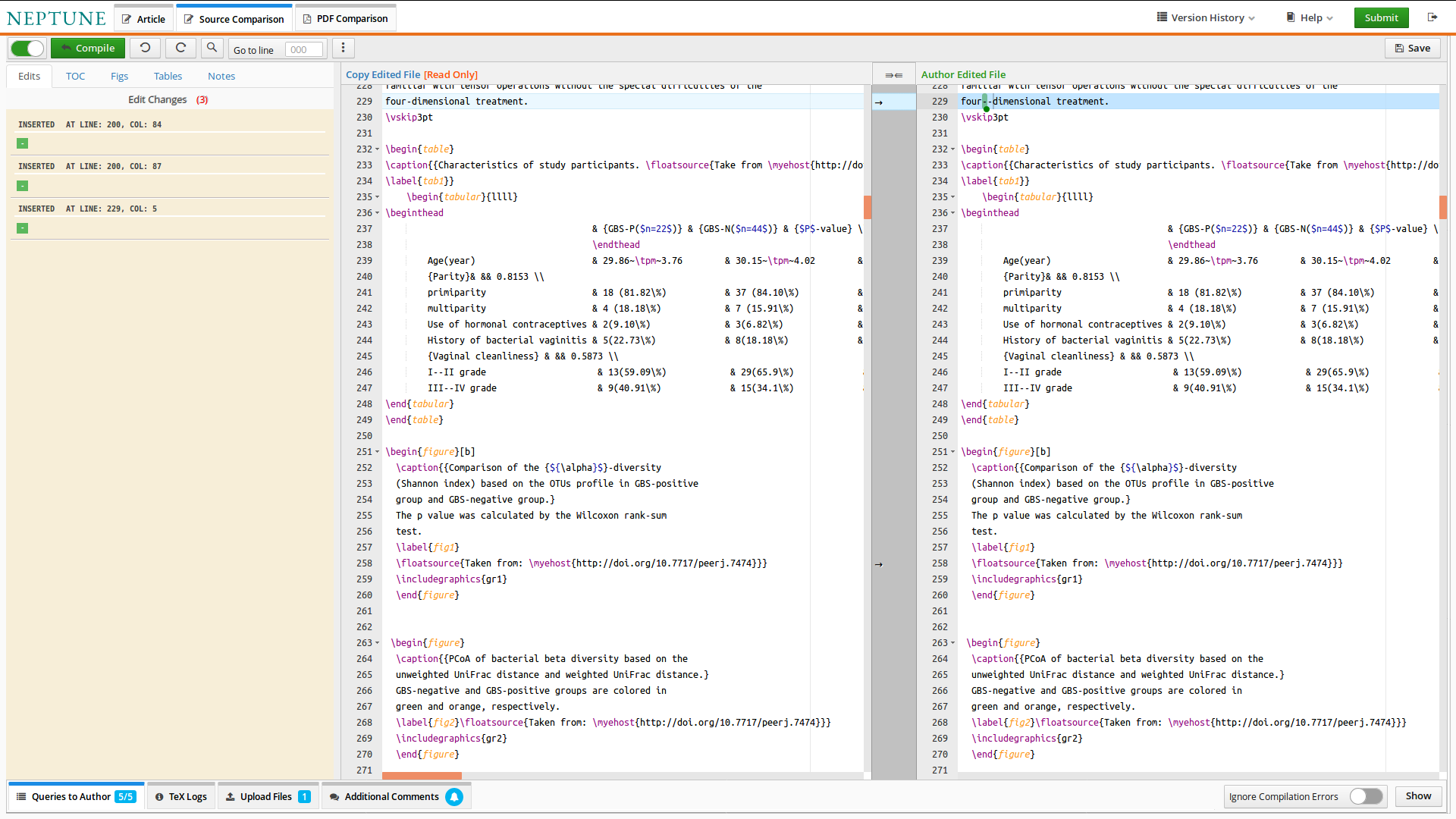The image size is (1456, 819).
Task: Open the three-dot more options menu
Action: pyautogui.click(x=343, y=48)
